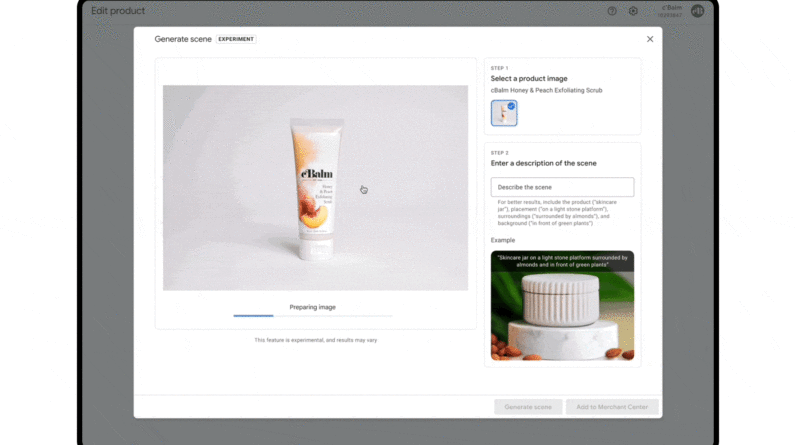Click the 'For better results' hint text
Screen dimensions: 796x445
click(x=557, y=213)
